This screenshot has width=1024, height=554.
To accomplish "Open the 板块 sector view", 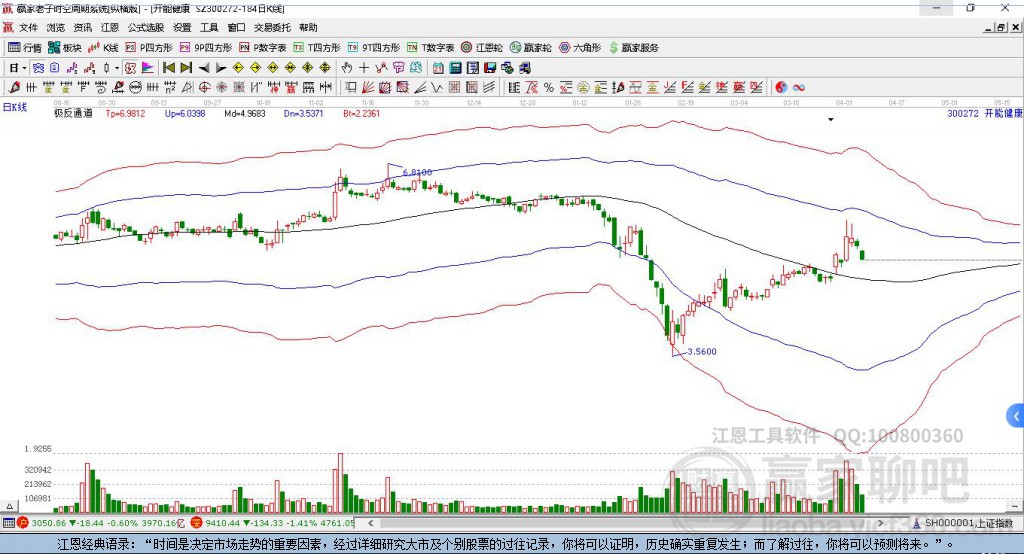I will click(65, 48).
